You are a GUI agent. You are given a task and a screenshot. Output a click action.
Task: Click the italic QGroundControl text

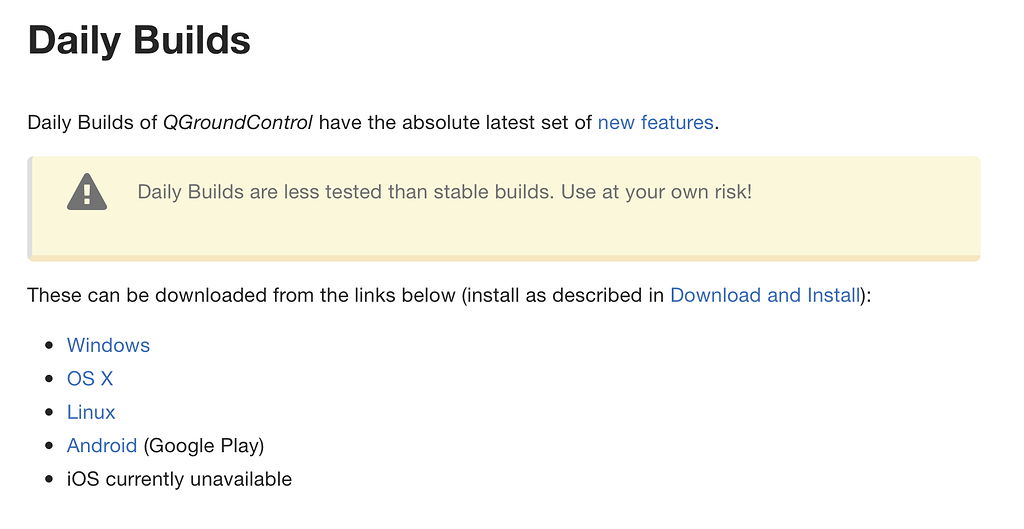click(x=238, y=123)
